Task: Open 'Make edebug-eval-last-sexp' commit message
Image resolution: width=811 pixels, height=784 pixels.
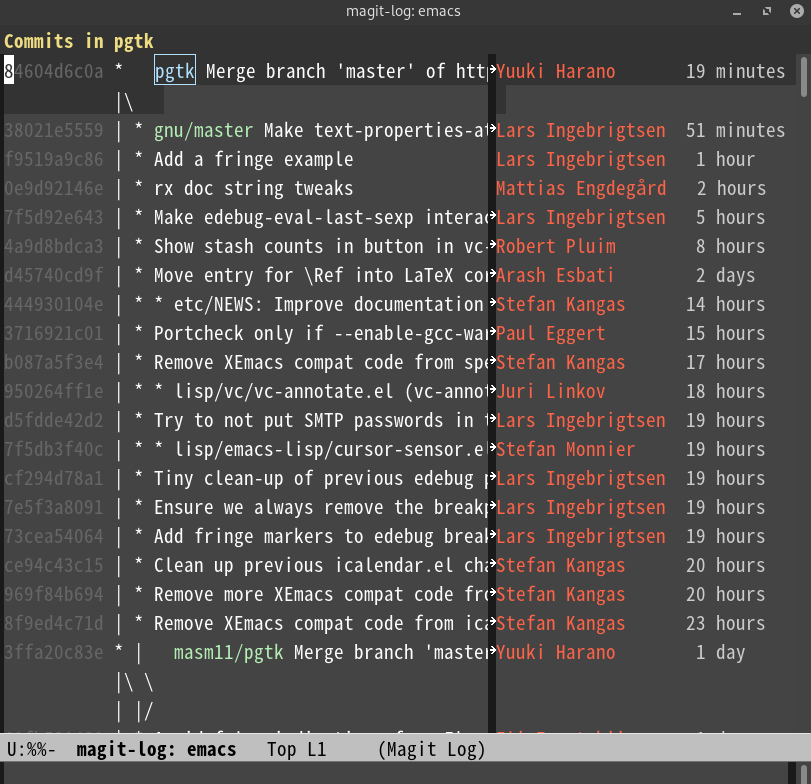Action: pyautogui.click(x=321, y=217)
